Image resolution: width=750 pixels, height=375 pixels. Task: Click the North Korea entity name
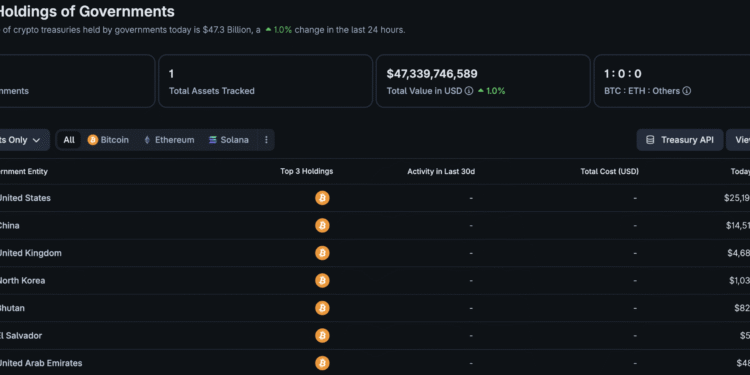click(22, 280)
